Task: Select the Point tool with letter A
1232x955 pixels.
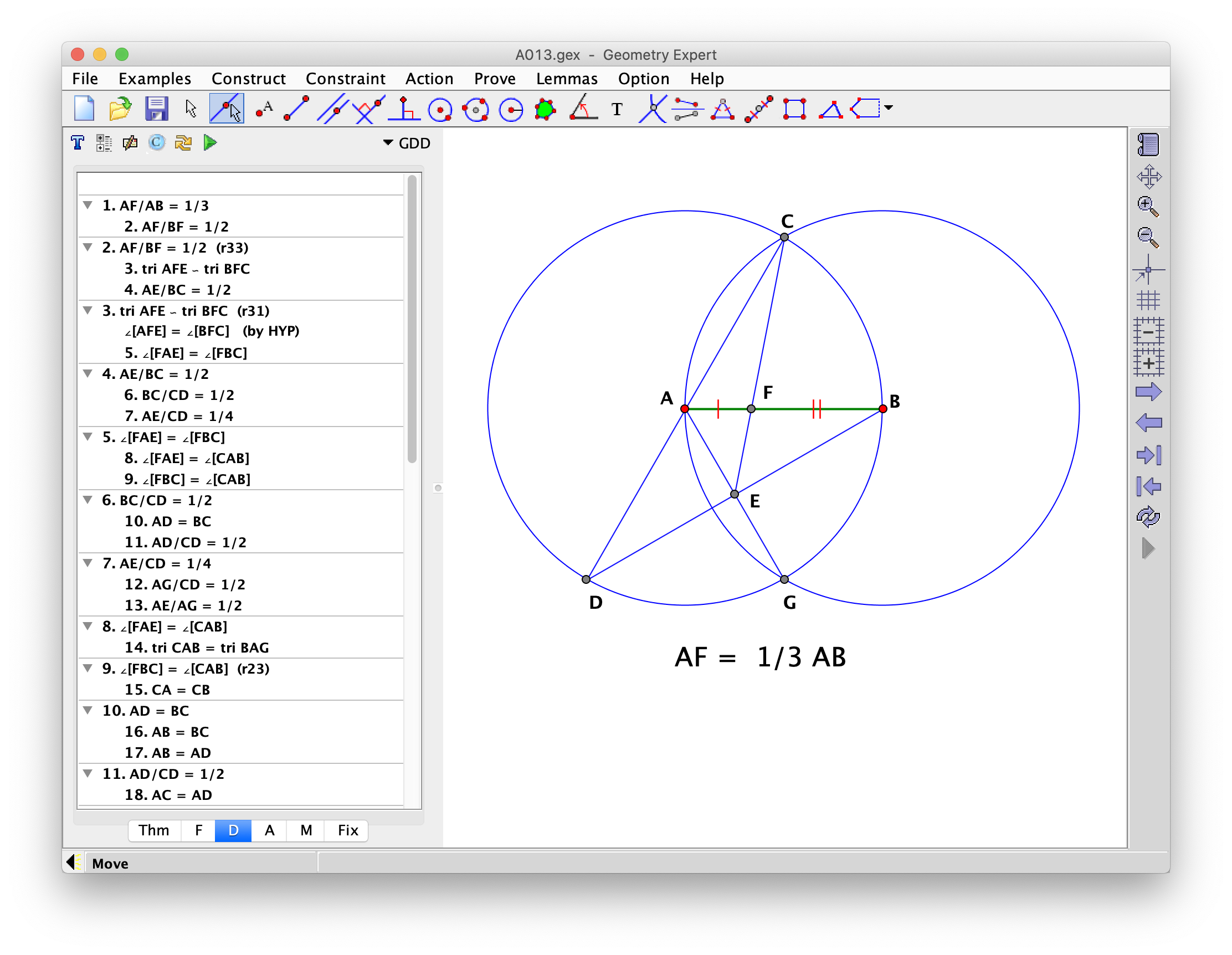Action: click(264, 109)
